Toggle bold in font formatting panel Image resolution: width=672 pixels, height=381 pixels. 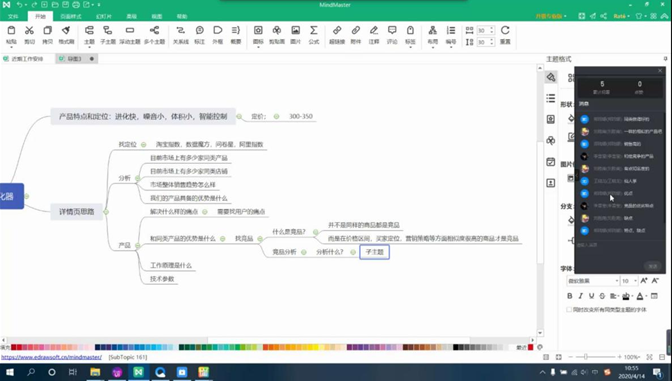[x=570, y=296]
